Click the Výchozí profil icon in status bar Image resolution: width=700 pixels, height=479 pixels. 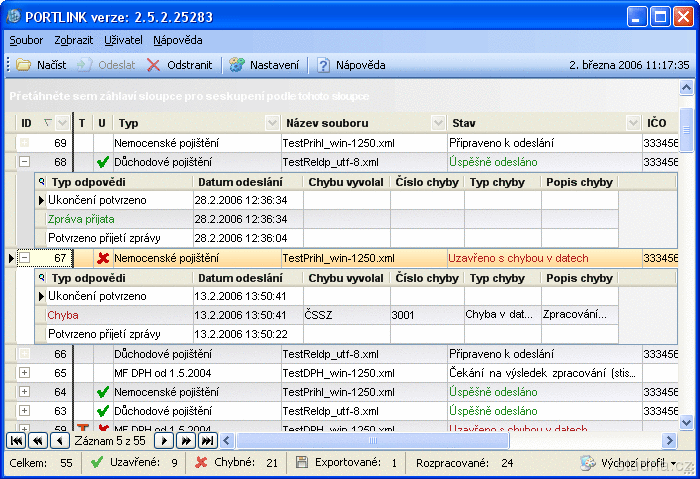click(587, 463)
